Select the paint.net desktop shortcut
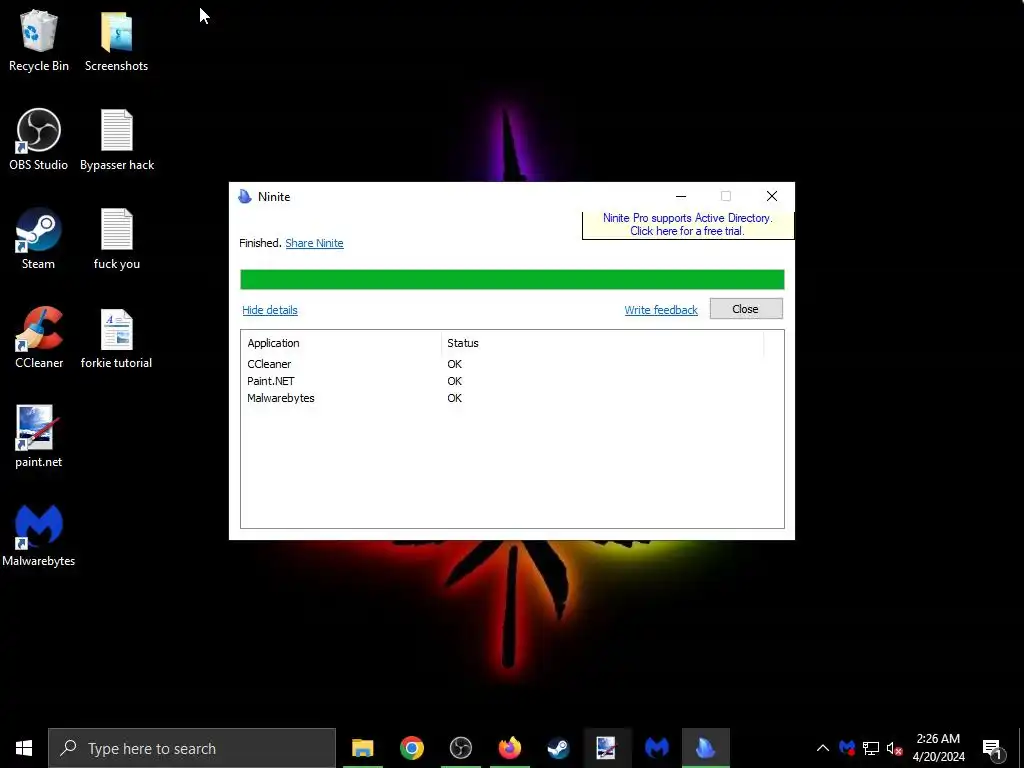The image size is (1024, 768). (39, 437)
